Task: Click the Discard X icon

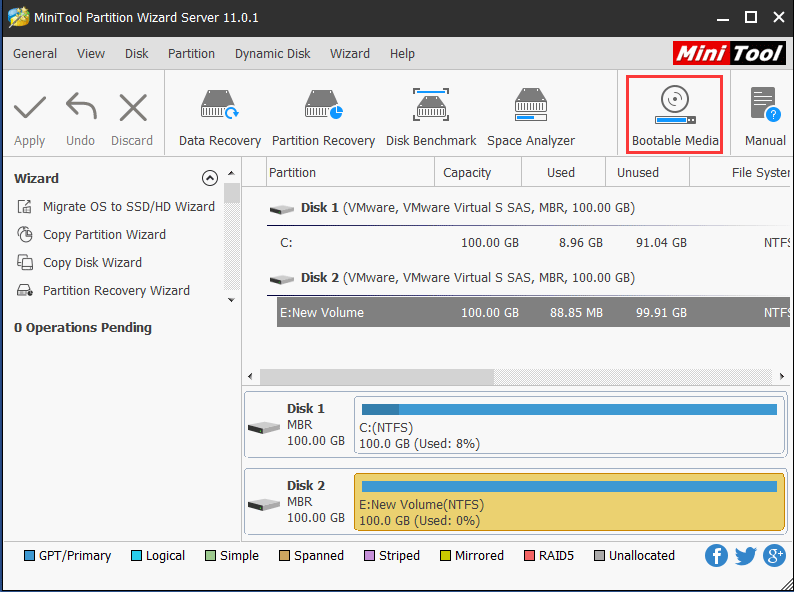Action: pos(133,107)
